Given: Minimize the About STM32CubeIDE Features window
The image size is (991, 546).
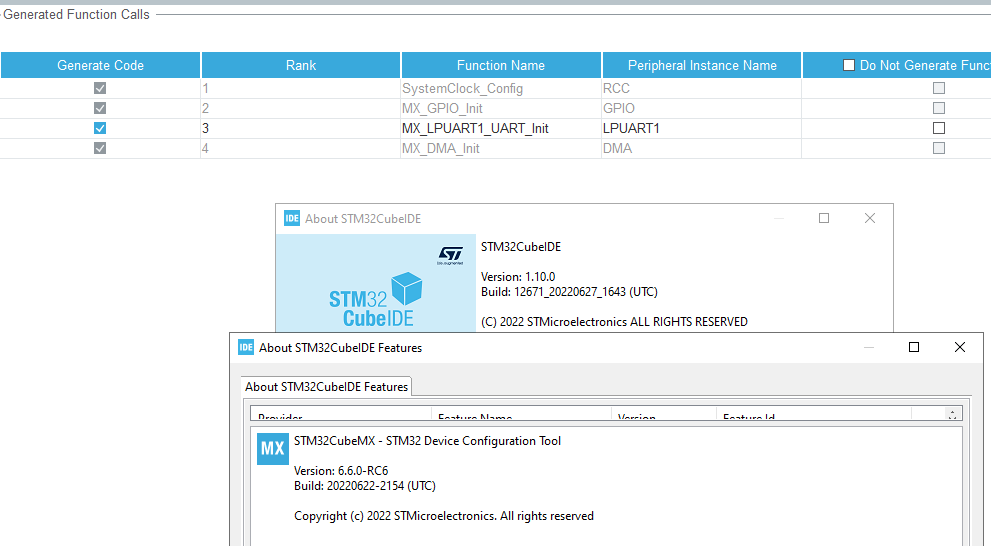Looking at the screenshot, I should tap(869, 347).
